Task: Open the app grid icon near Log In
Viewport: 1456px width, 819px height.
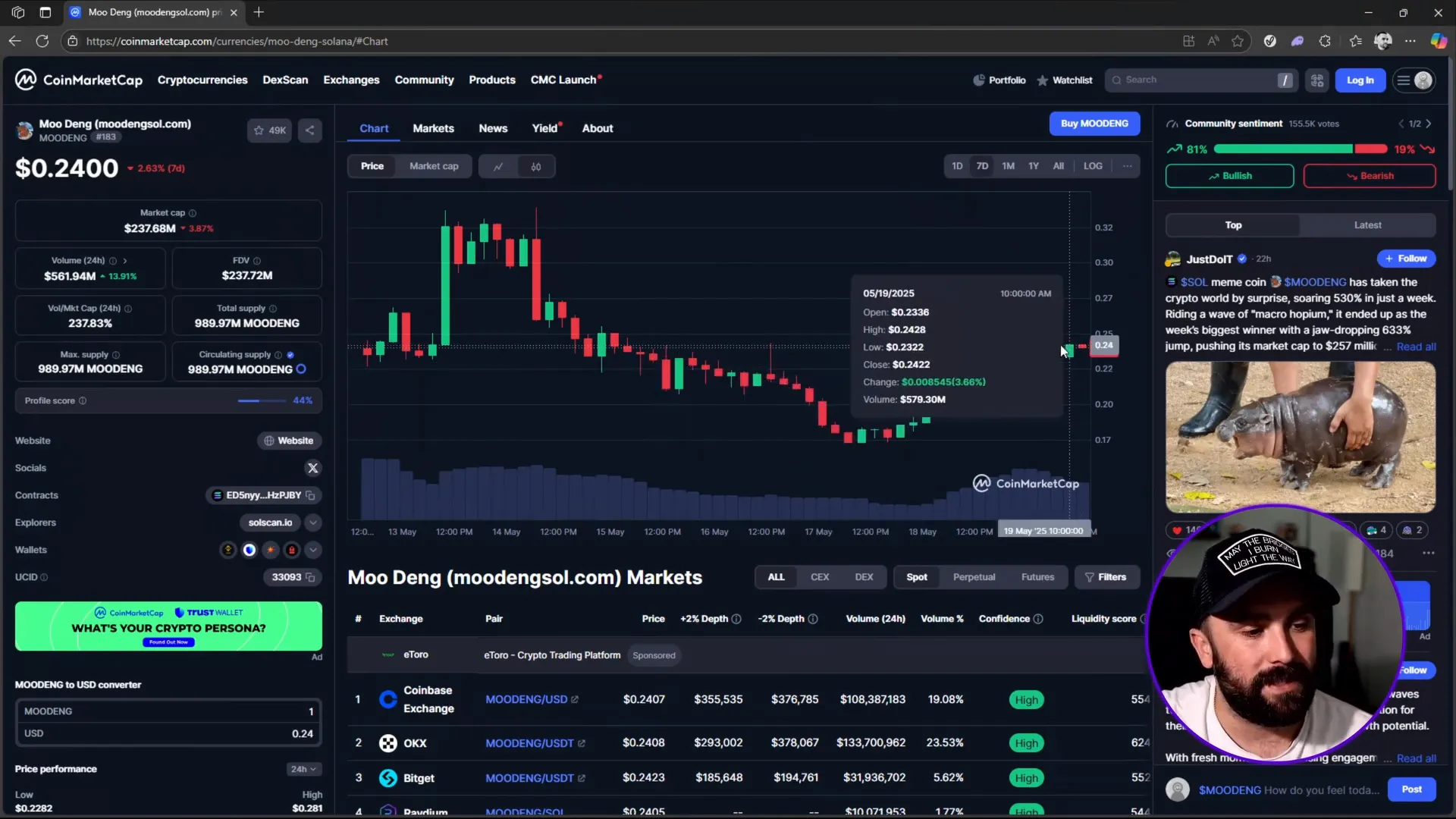Action: pos(1317,80)
